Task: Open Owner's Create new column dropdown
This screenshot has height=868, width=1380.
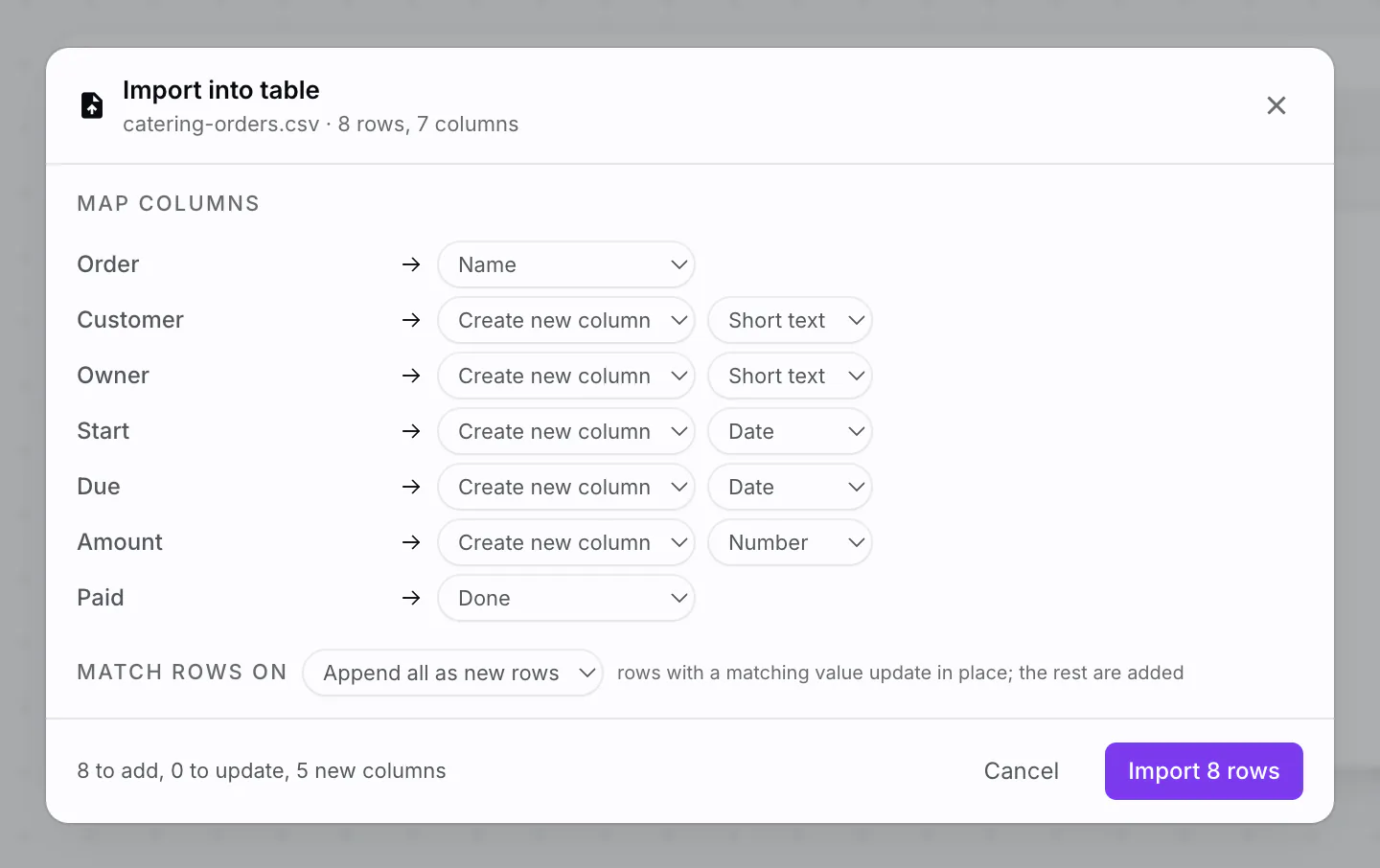Action: [566, 376]
